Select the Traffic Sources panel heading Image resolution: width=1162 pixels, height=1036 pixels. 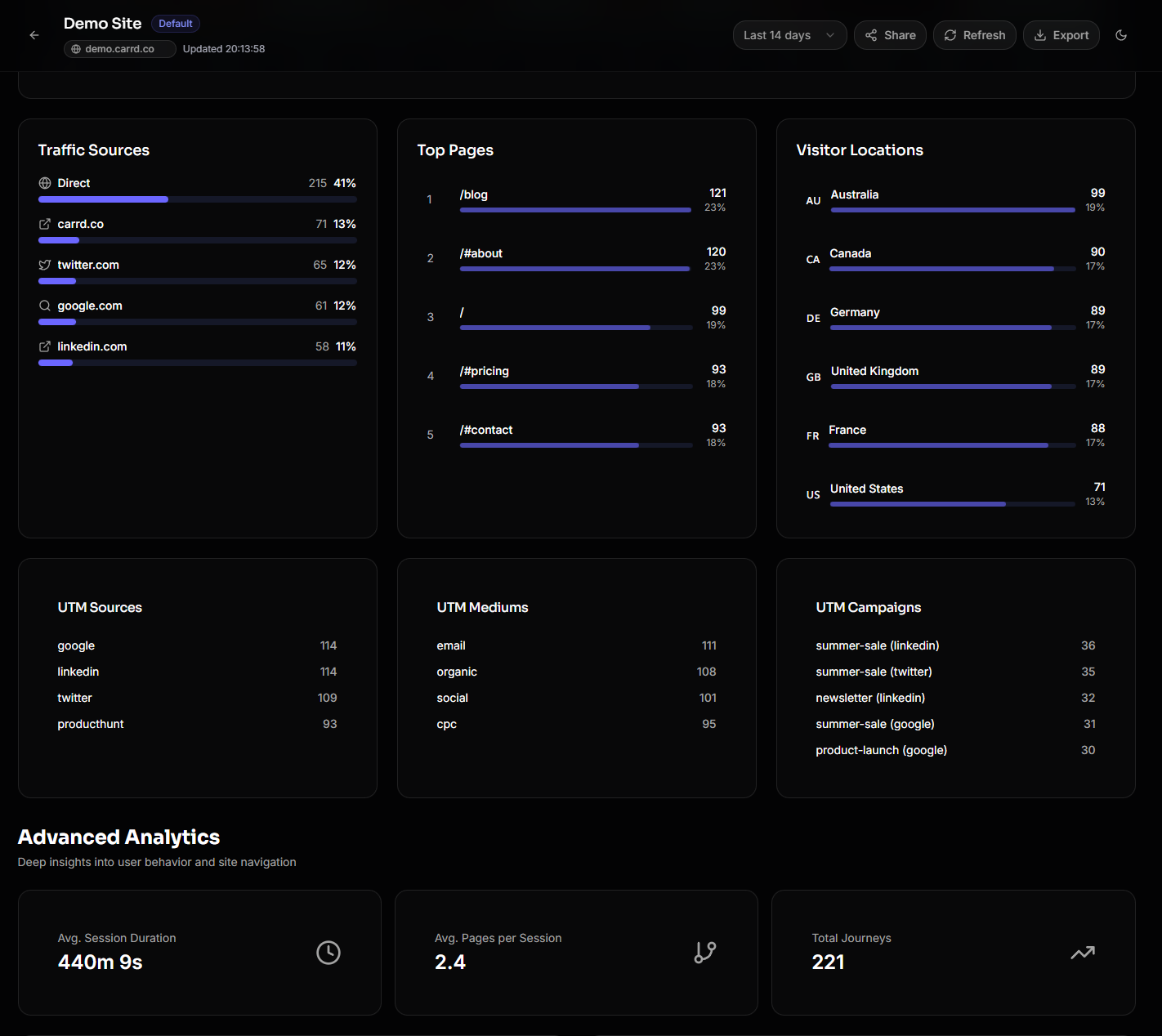tap(93, 150)
